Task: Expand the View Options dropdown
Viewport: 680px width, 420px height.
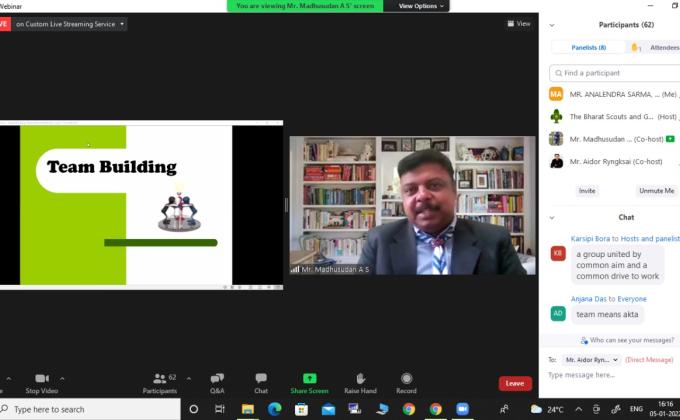Action: (x=418, y=6)
